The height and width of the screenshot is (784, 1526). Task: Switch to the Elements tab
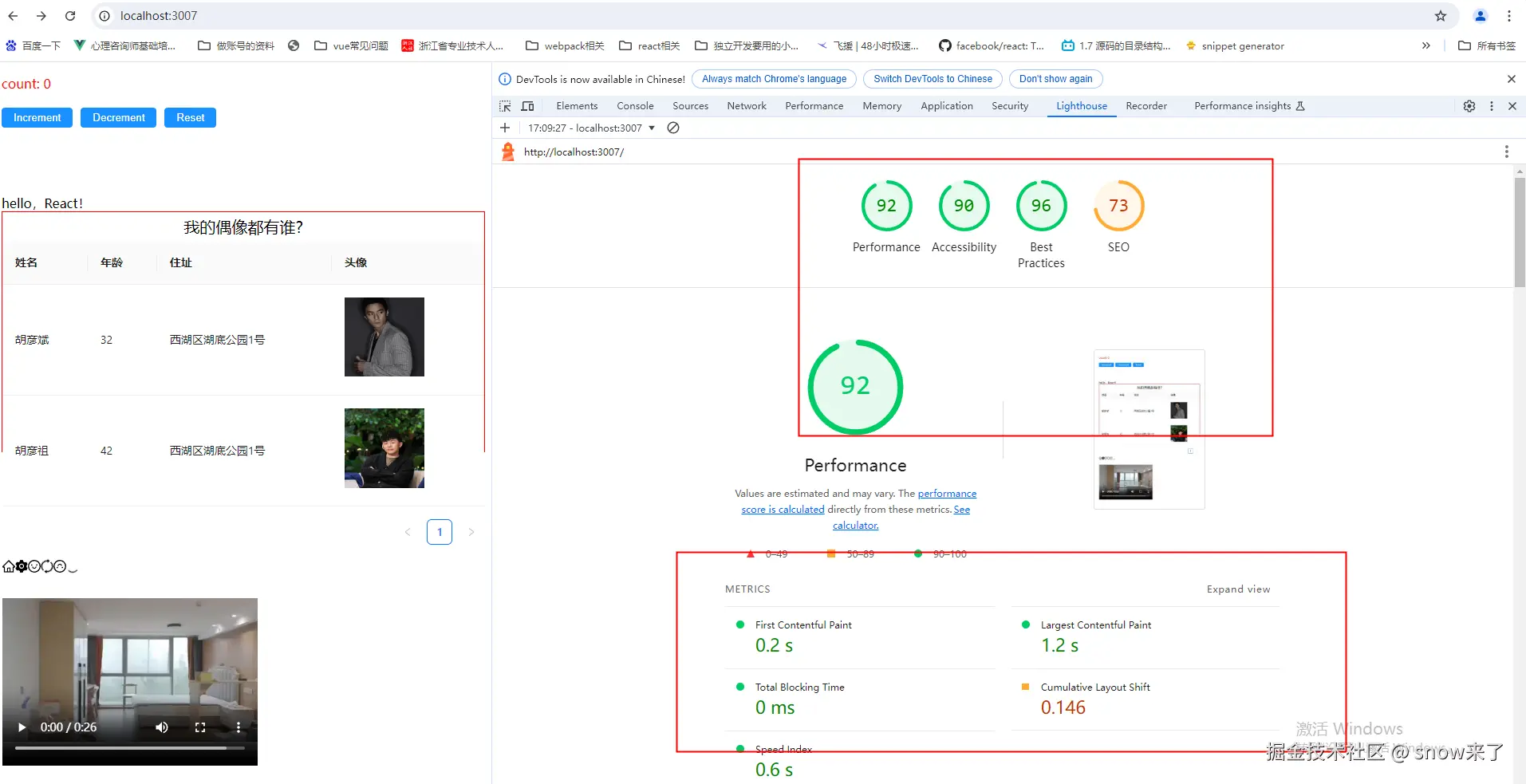click(577, 106)
